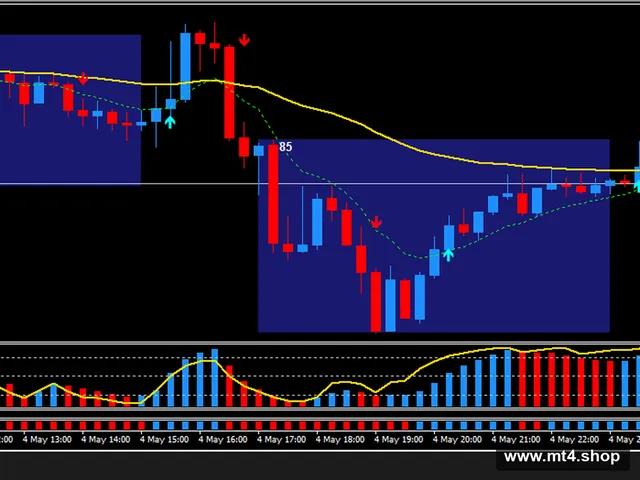Click the '4 May 15:00' time label

164,440
